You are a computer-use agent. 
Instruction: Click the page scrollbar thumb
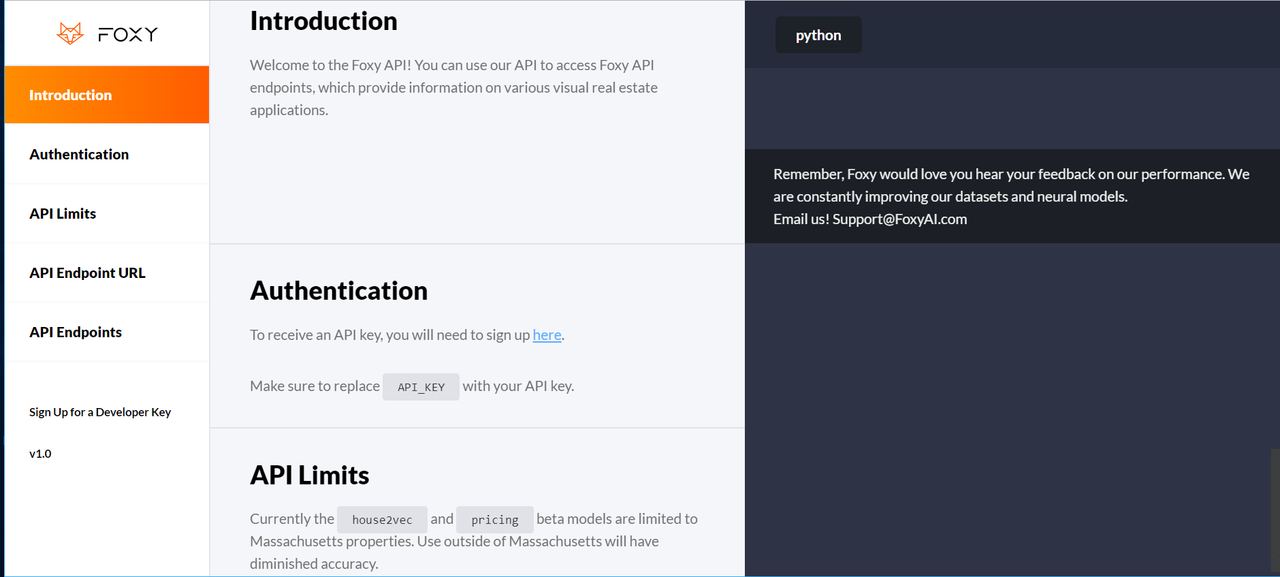1275,512
